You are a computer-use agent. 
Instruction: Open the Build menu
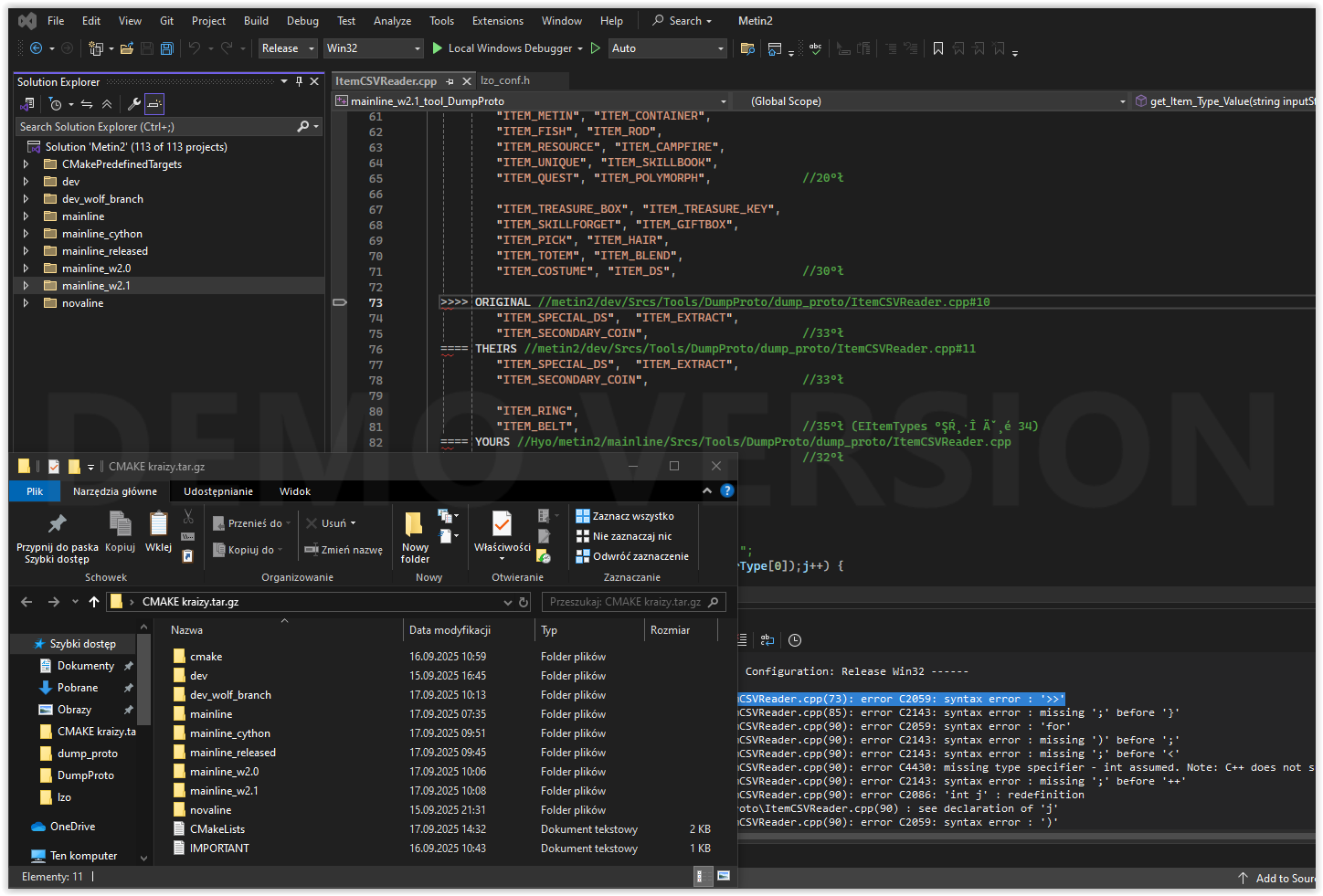(256, 20)
